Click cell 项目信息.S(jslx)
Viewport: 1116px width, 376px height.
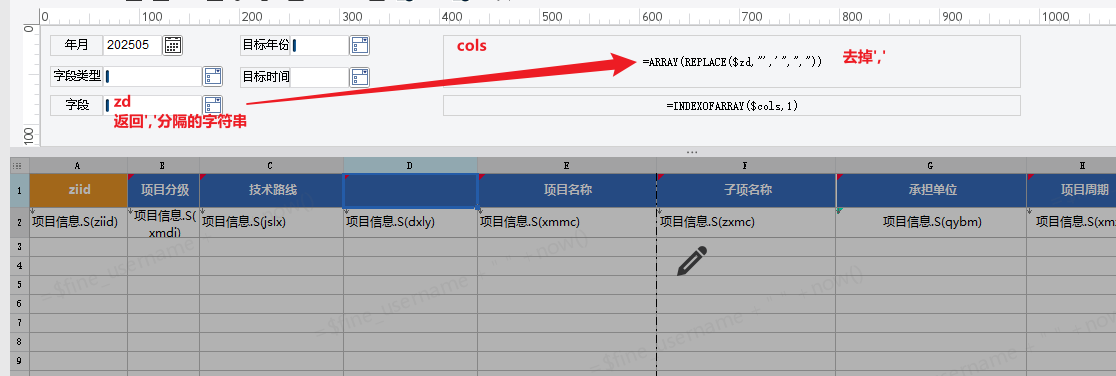click(271, 222)
